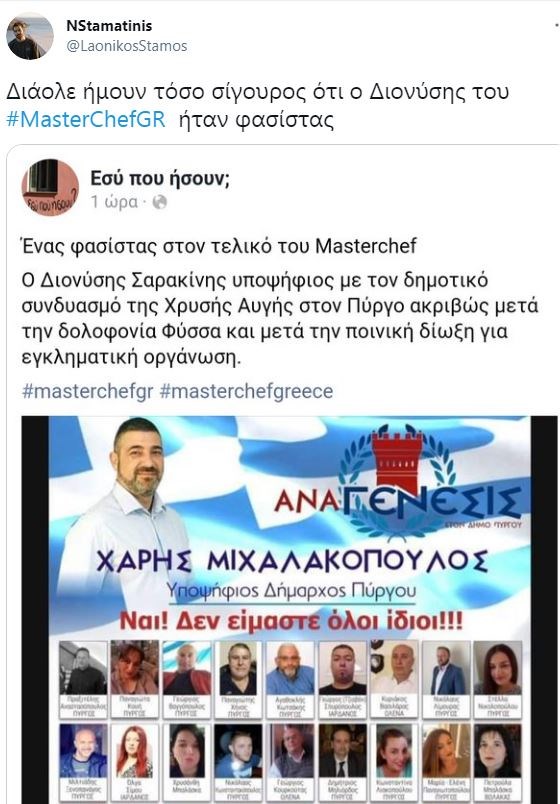Screen dimensions: 560x804
Task: Open the #MasterChefGR hashtag
Action: (86, 119)
